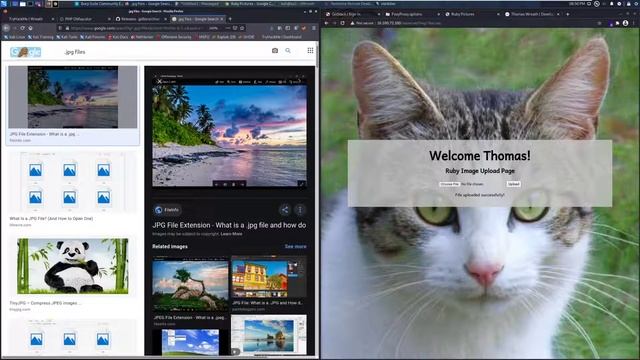Open the notifications bell in system tray

click(611, 4)
